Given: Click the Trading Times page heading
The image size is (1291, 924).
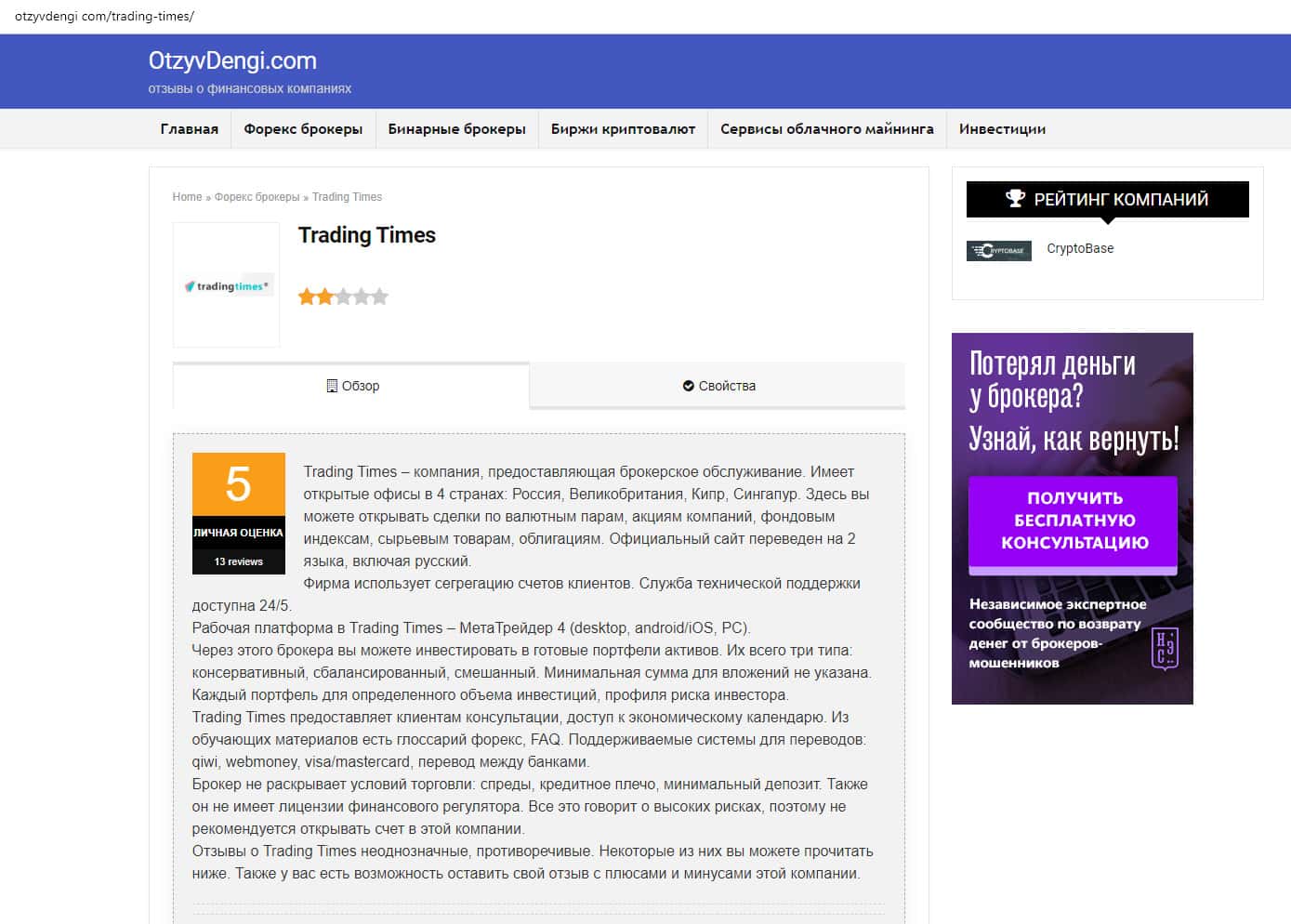Looking at the screenshot, I should [367, 235].
